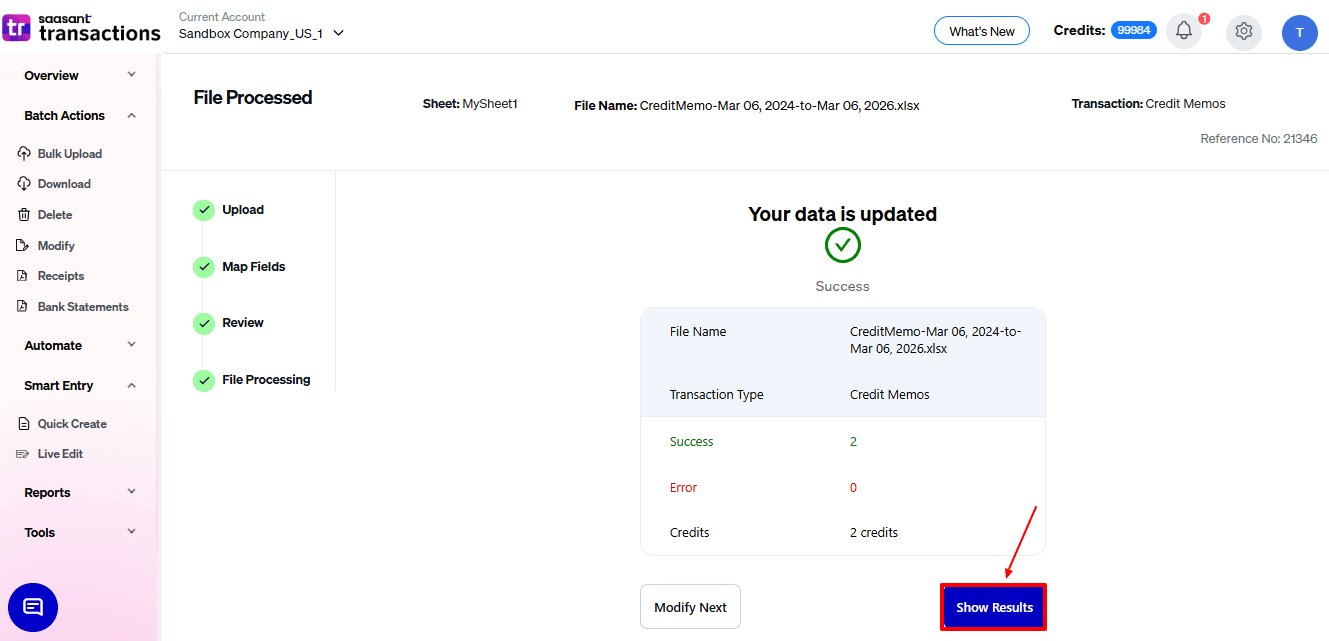Open notifications bell icon
Viewport: 1329px width, 641px height.
click(1184, 31)
